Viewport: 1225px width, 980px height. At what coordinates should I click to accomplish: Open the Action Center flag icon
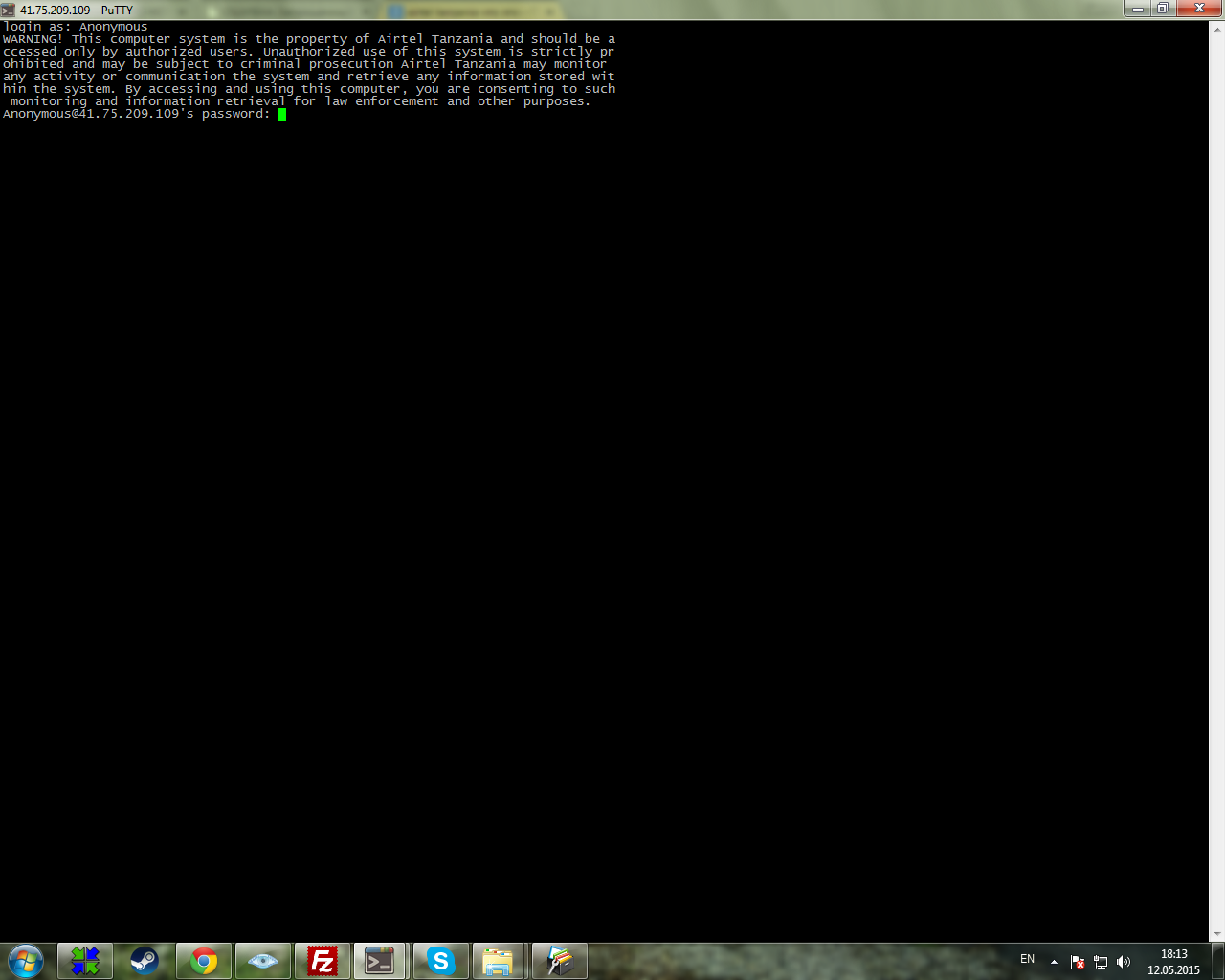[1078, 962]
